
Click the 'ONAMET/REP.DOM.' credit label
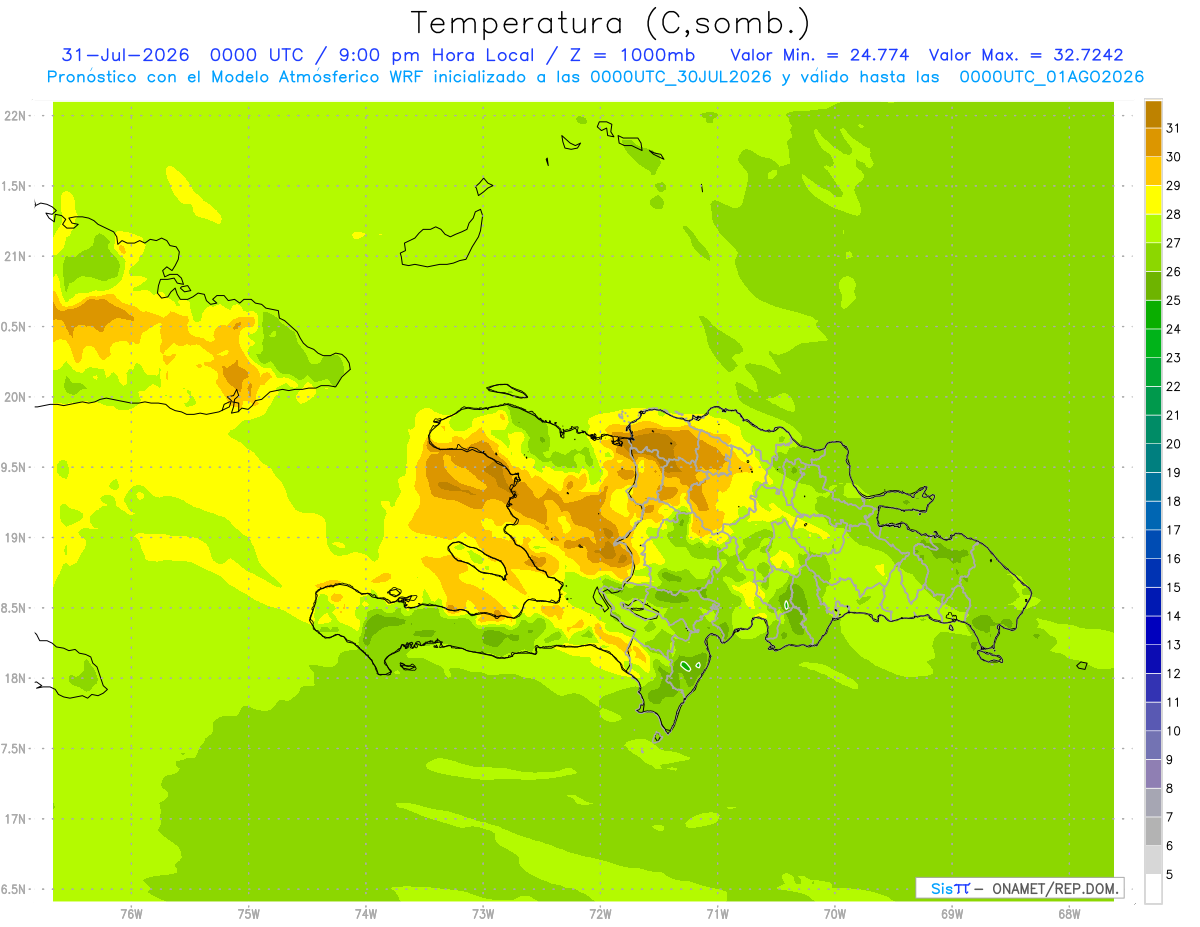coord(1054,888)
